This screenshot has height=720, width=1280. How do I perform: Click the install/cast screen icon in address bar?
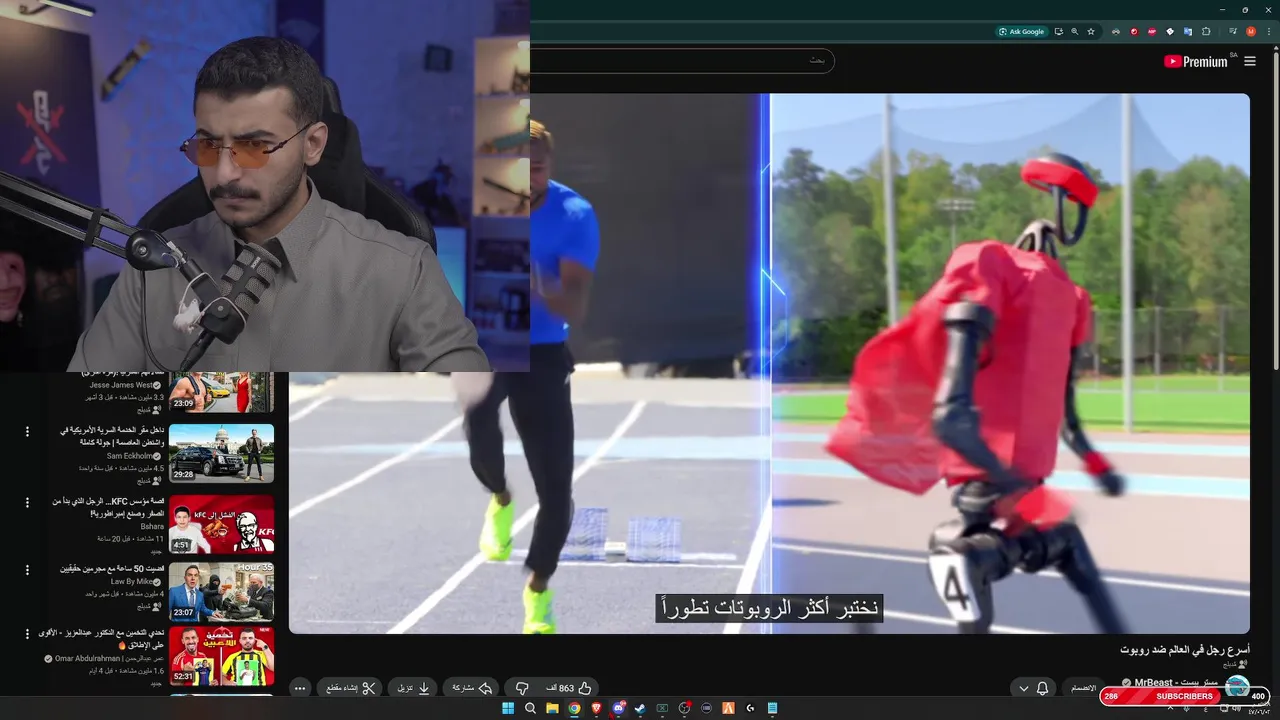(1059, 32)
